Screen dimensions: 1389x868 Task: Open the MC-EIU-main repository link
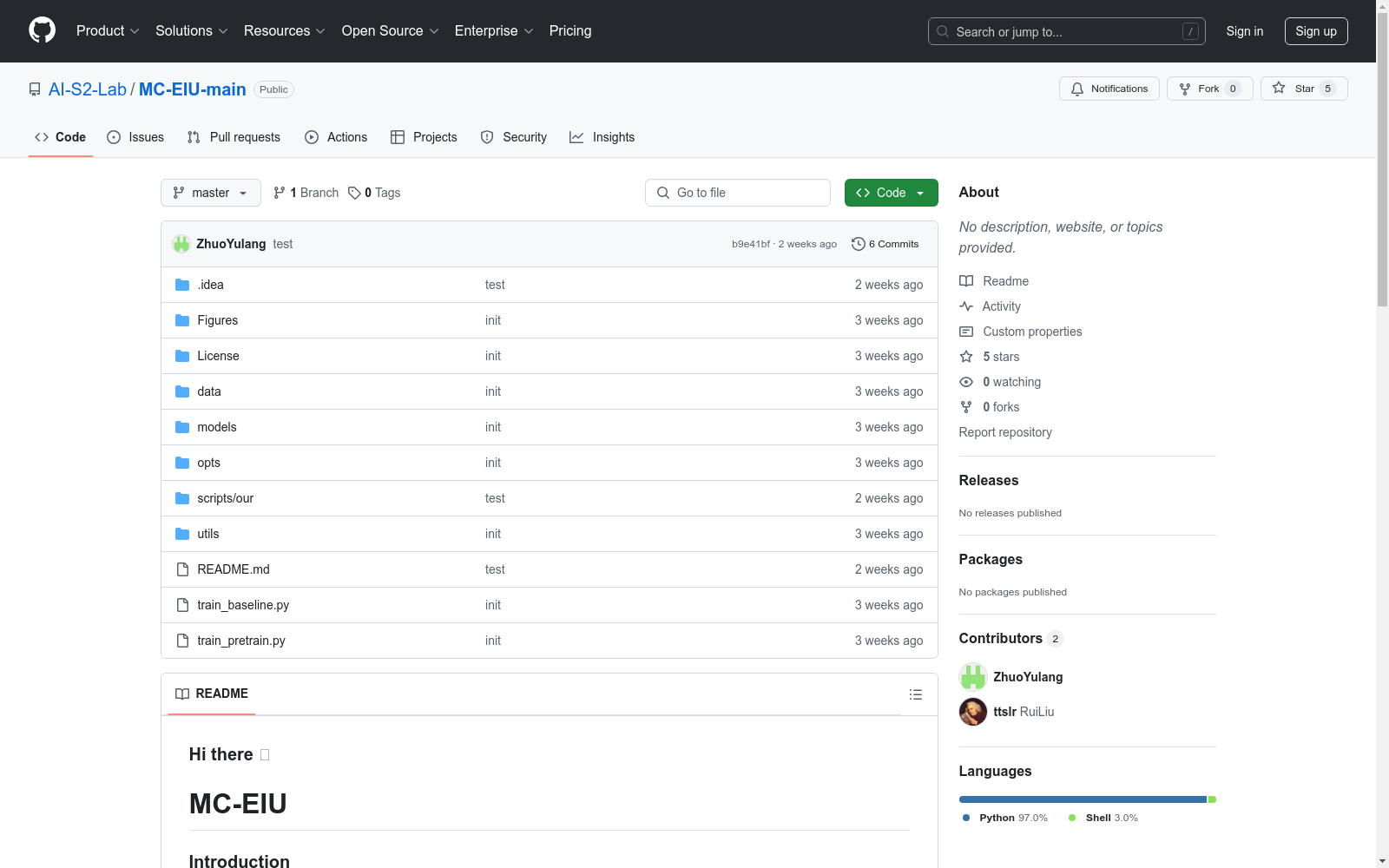(x=193, y=89)
